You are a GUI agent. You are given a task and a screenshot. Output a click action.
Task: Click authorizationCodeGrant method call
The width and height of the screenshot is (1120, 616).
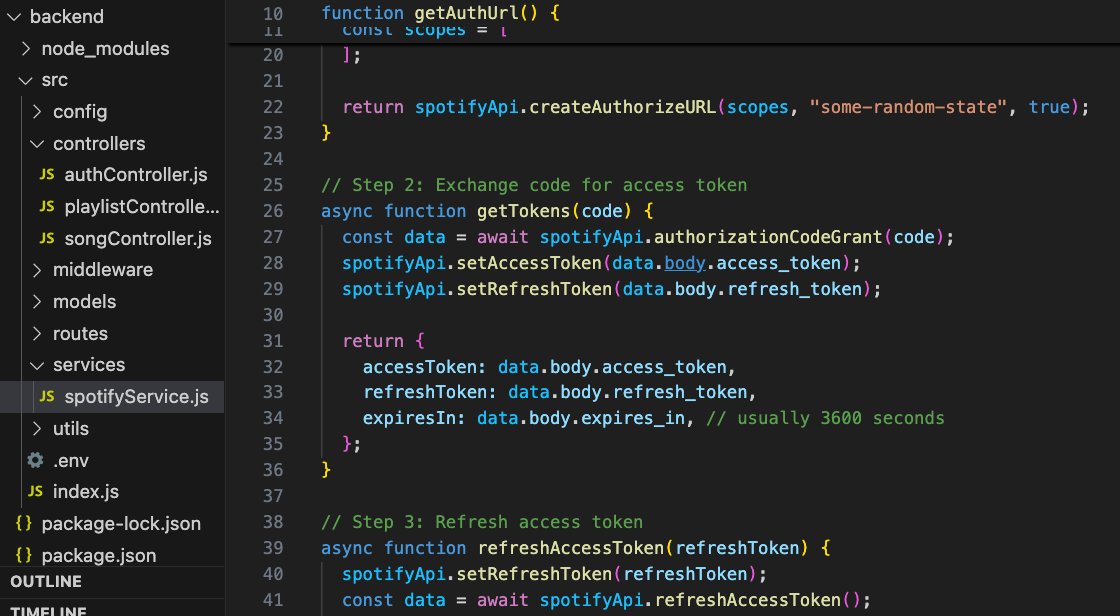tap(769, 237)
